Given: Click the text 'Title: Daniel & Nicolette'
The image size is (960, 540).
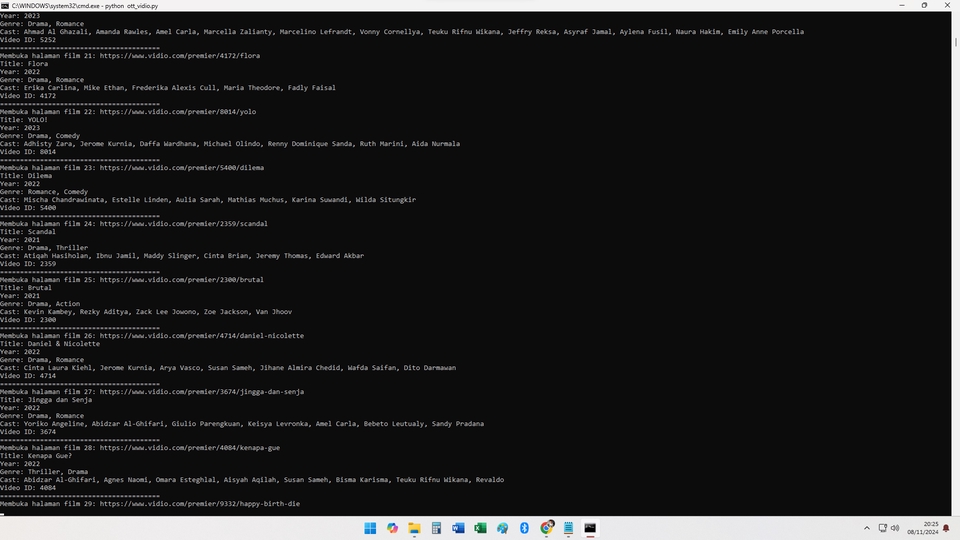Looking at the screenshot, I should (x=50, y=344).
